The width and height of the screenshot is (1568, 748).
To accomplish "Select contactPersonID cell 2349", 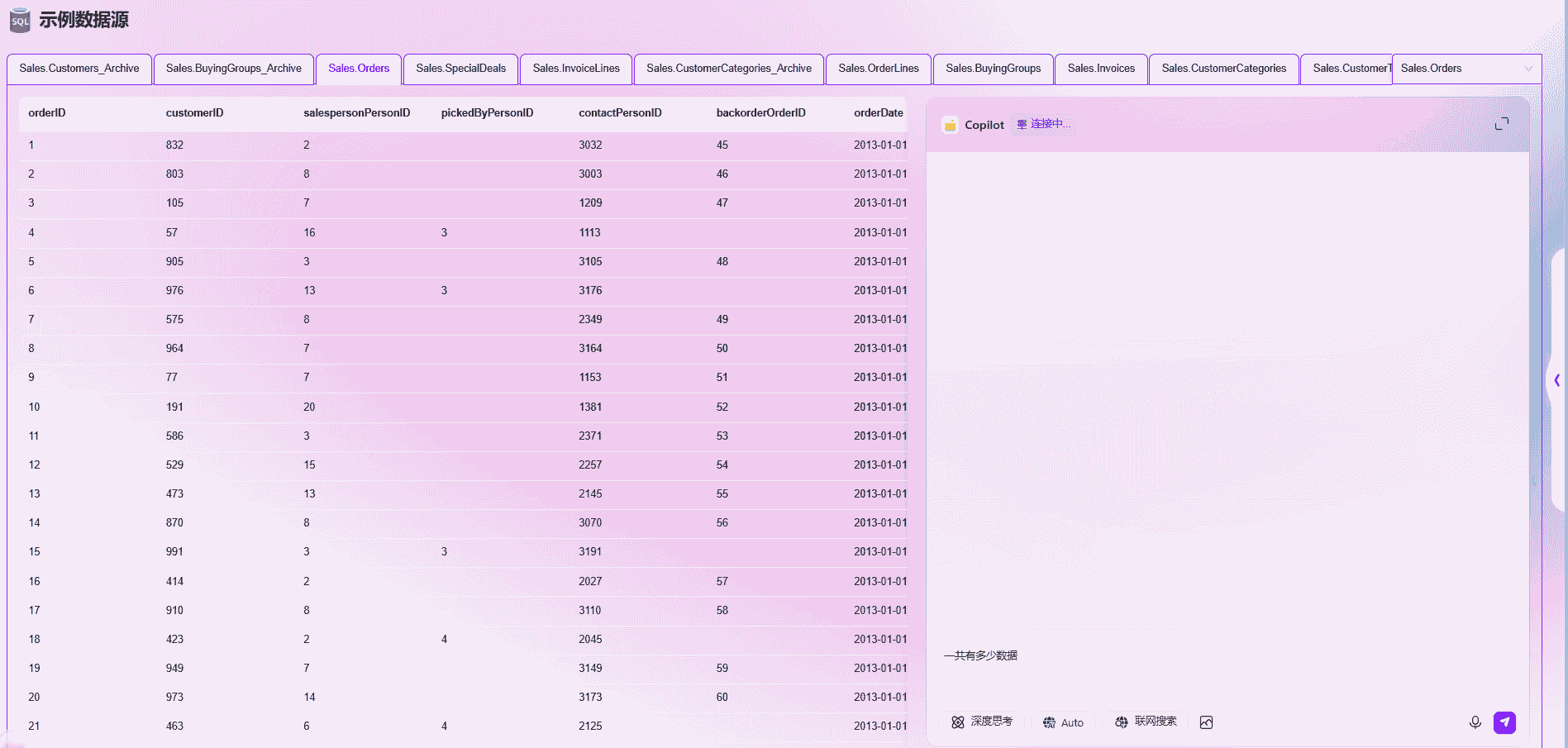I will 590,320.
